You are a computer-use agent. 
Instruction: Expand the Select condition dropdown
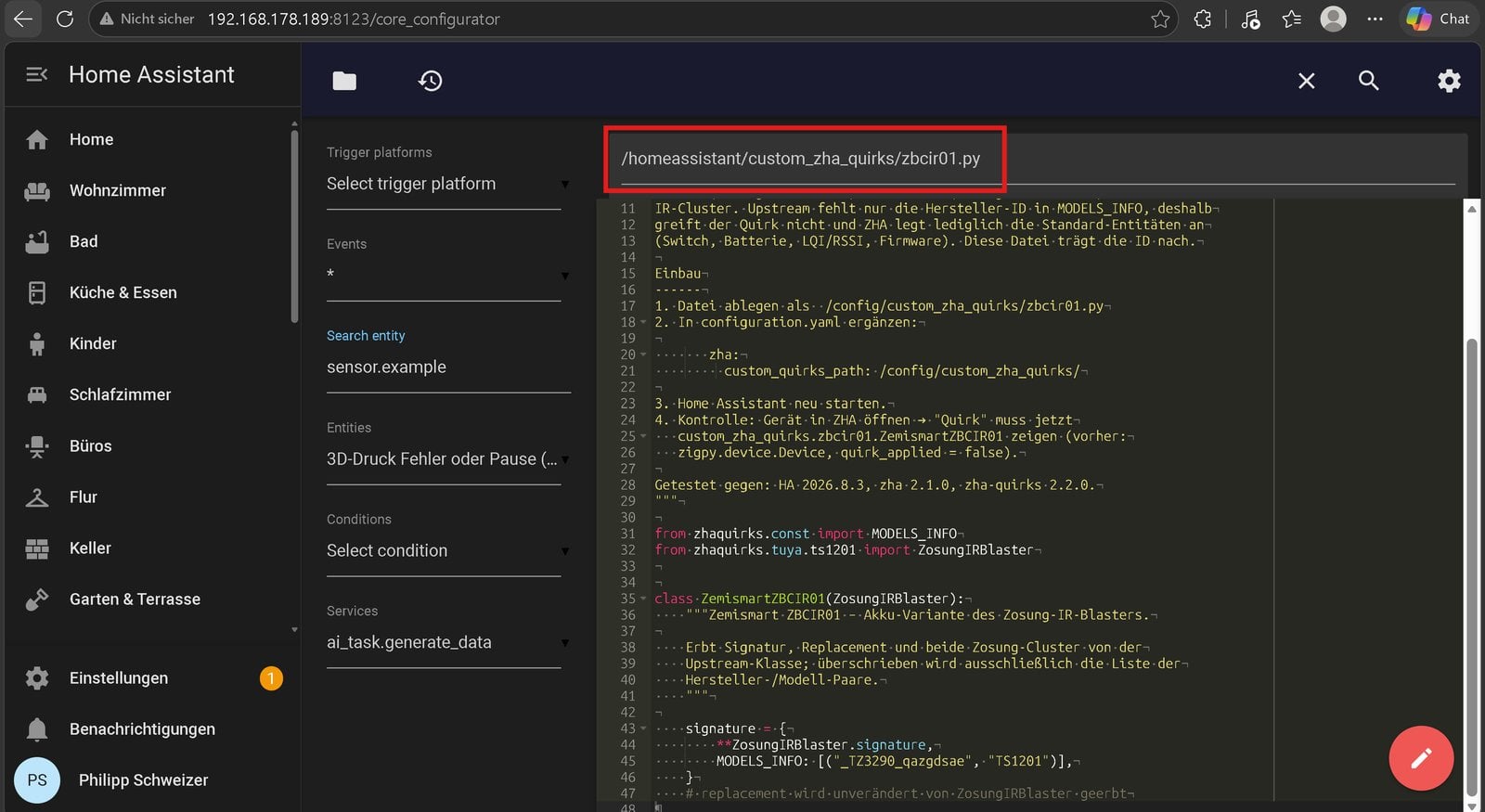446,551
